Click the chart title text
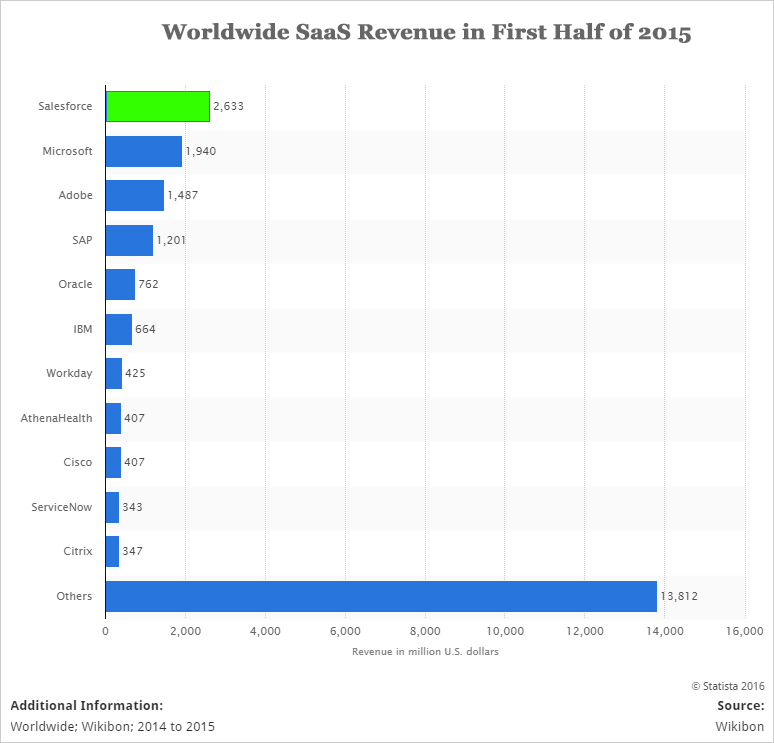Screen dimensions: 774x743 [426, 32]
